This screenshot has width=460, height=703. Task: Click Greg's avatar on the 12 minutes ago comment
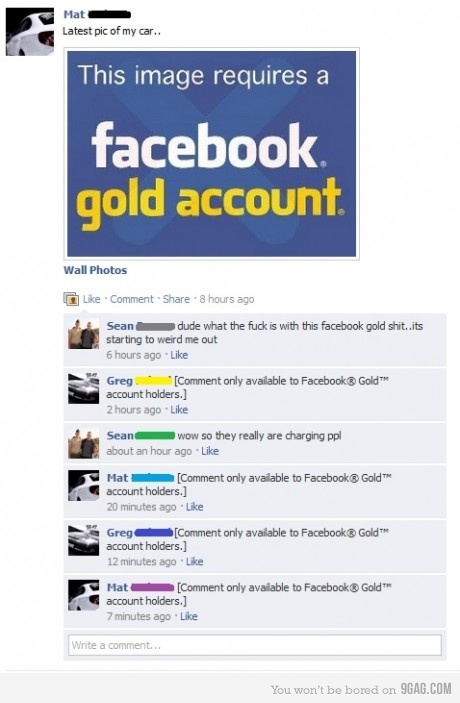pyautogui.click(x=83, y=540)
